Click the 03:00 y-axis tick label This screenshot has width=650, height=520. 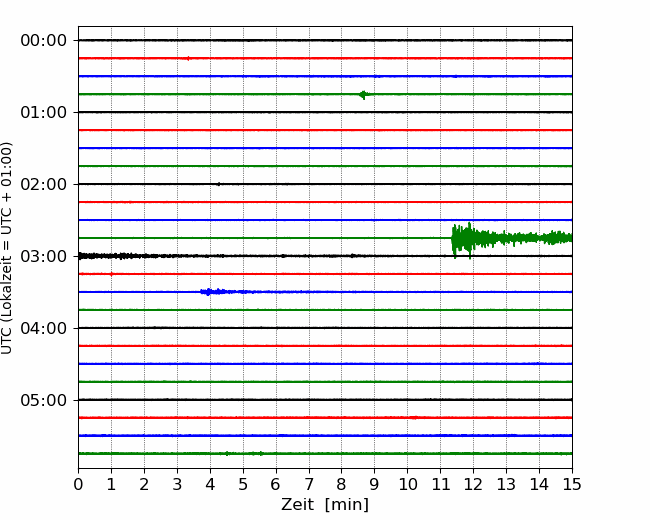[x=43, y=256]
